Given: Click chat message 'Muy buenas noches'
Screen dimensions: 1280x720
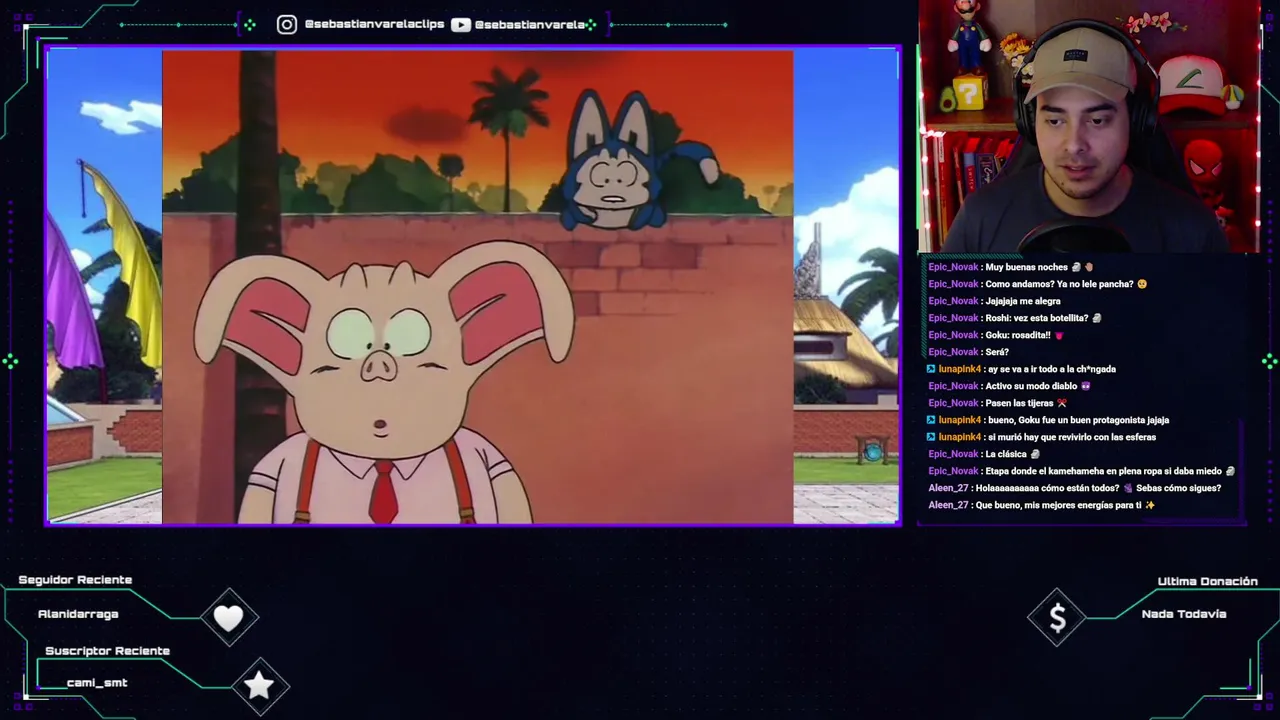Looking at the screenshot, I should tap(1011, 267).
